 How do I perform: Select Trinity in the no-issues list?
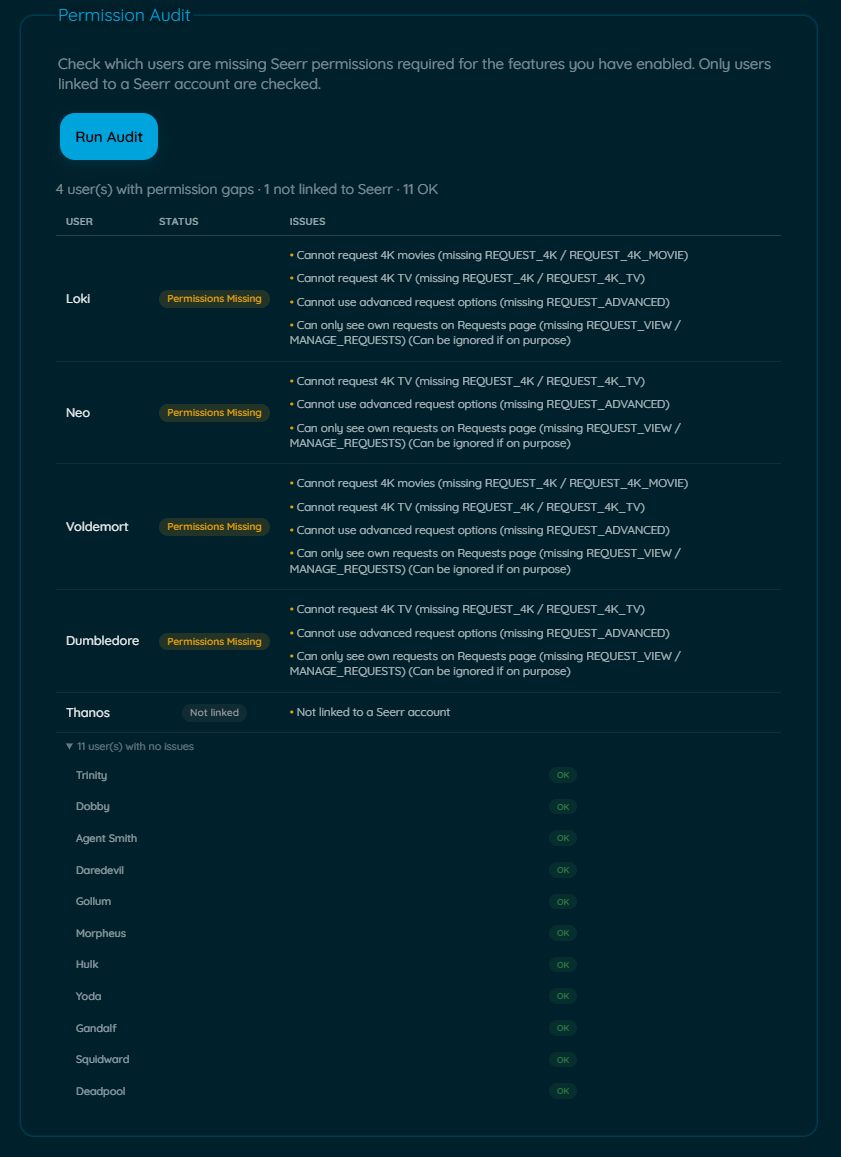[91, 776]
